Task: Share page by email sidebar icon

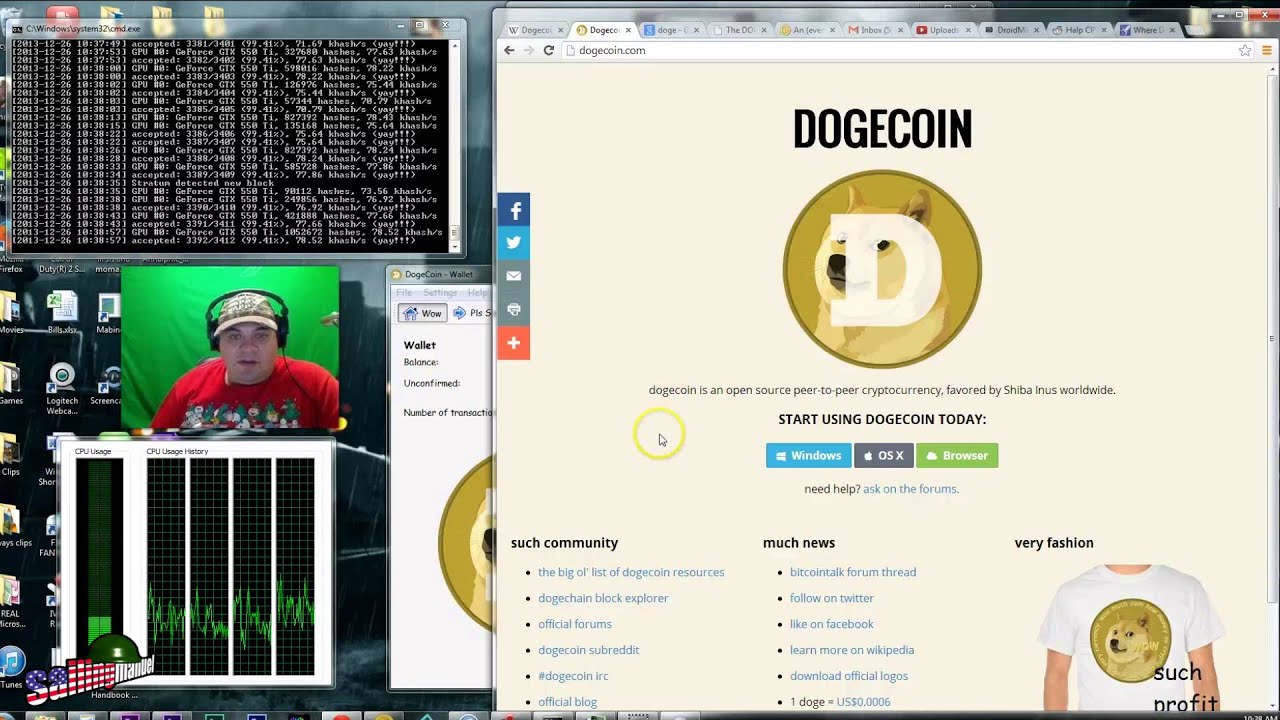Action: coord(514,276)
